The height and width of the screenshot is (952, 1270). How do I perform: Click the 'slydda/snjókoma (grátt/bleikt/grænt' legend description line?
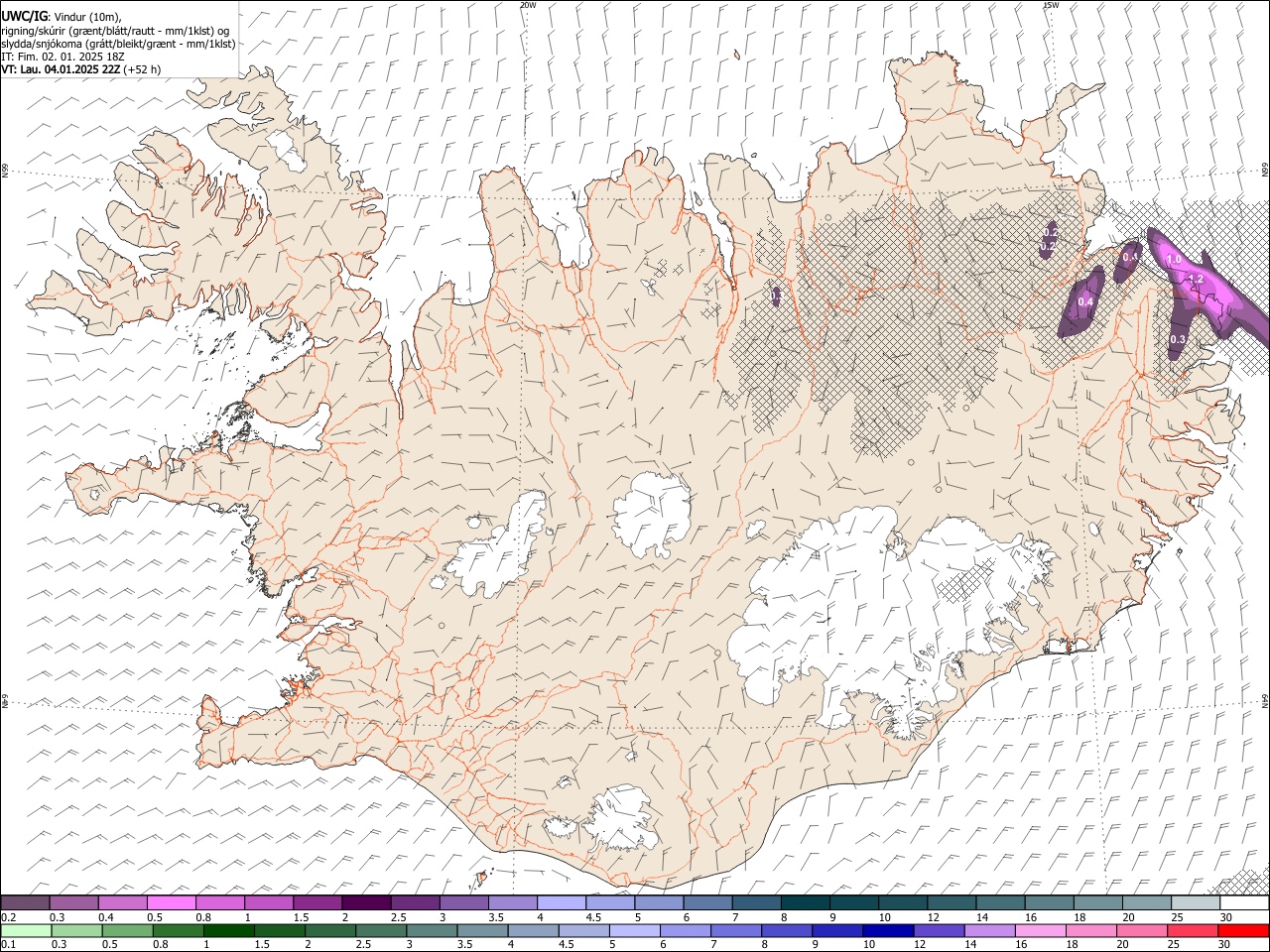[x=118, y=44]
